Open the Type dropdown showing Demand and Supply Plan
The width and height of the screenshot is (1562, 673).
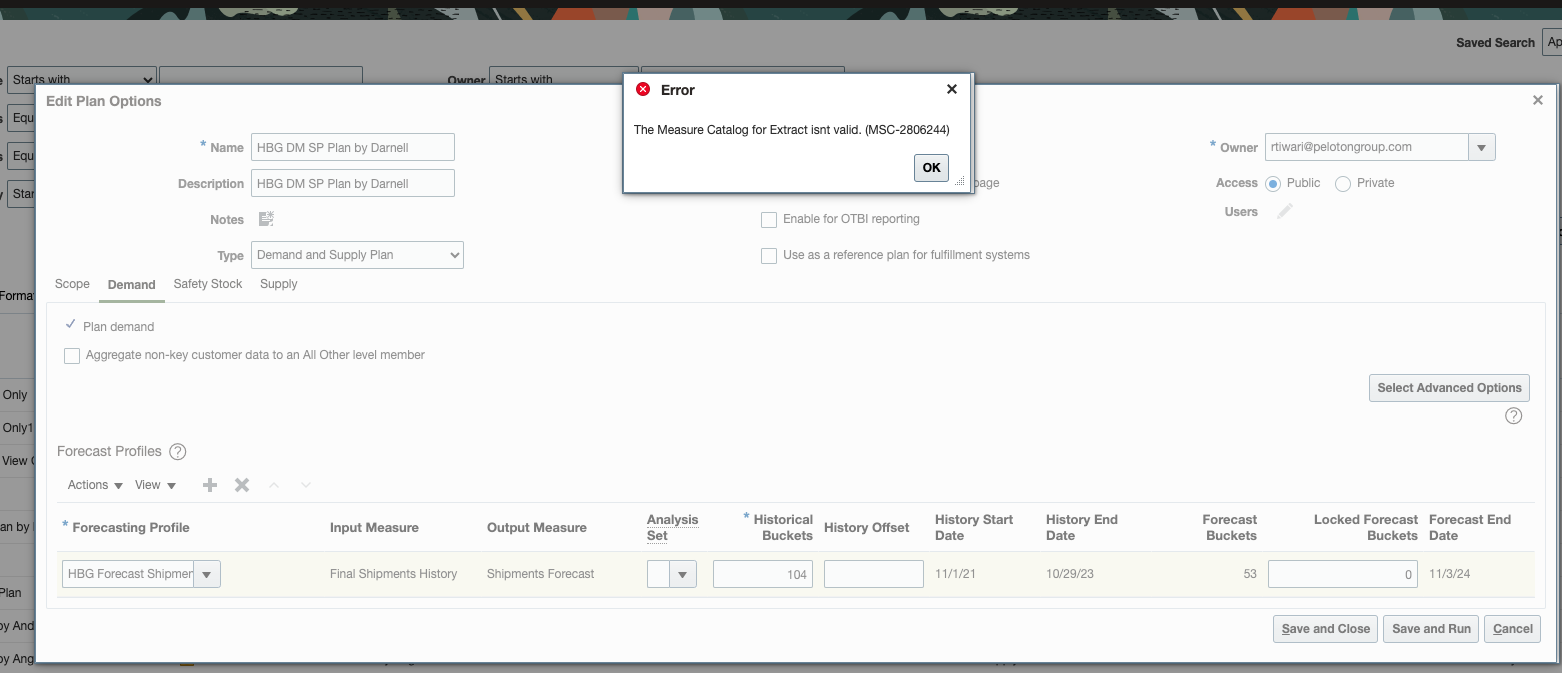(357, 255)
